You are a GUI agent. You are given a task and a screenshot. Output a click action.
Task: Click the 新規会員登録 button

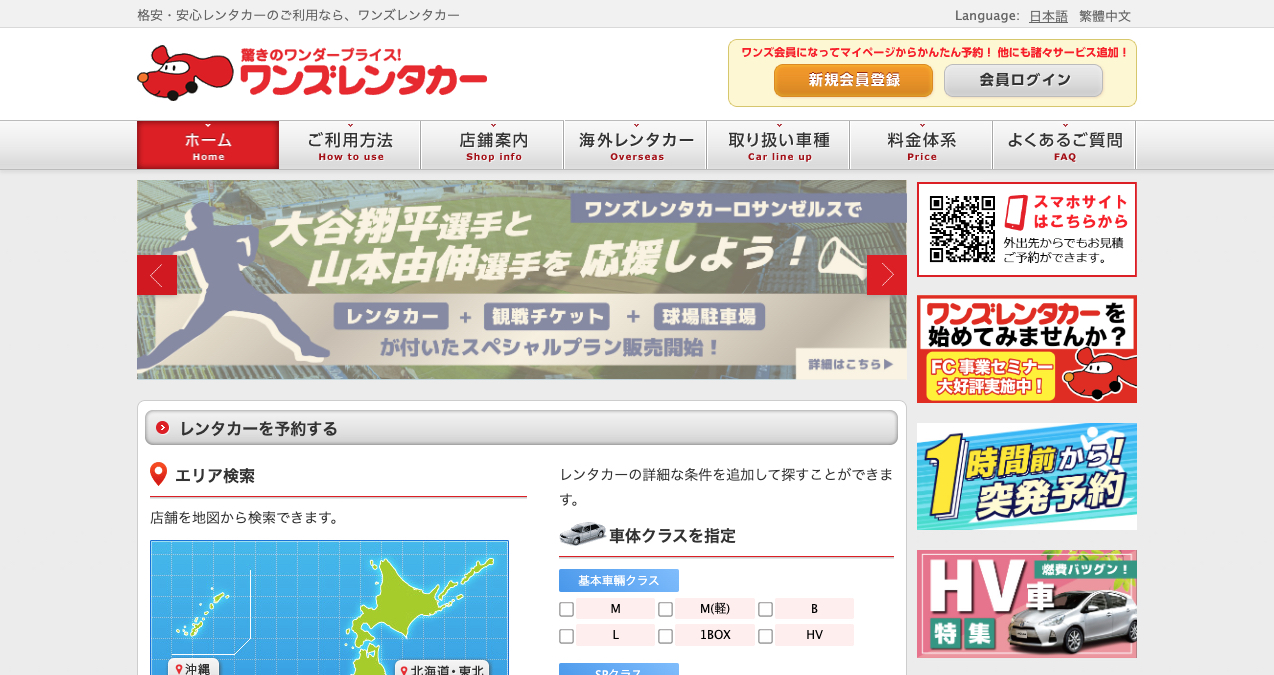853,80
